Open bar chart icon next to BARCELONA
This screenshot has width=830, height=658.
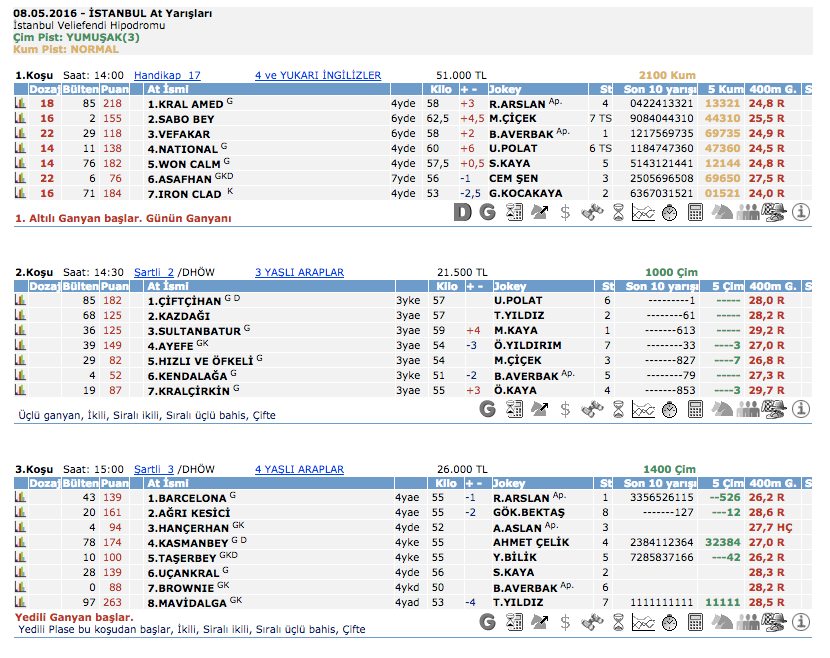[20, 497]
